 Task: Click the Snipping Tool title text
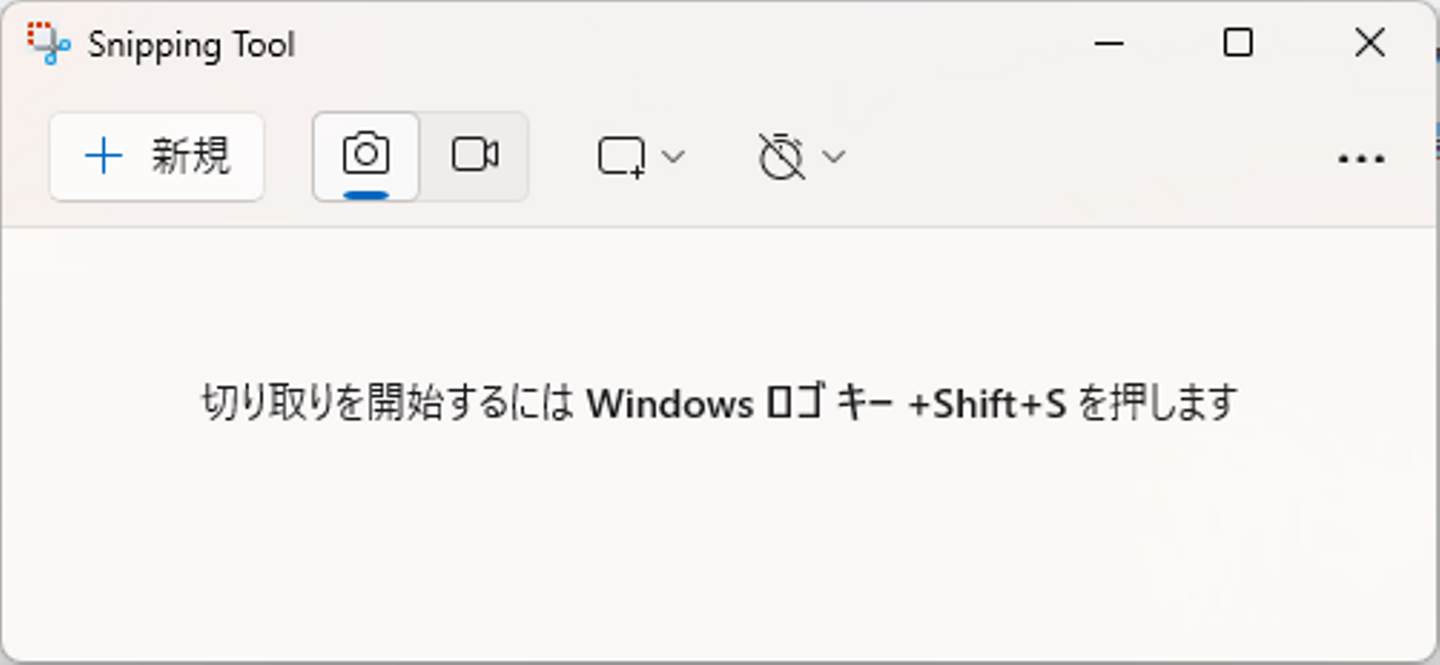pyautogui.click(x=191, y=45)
